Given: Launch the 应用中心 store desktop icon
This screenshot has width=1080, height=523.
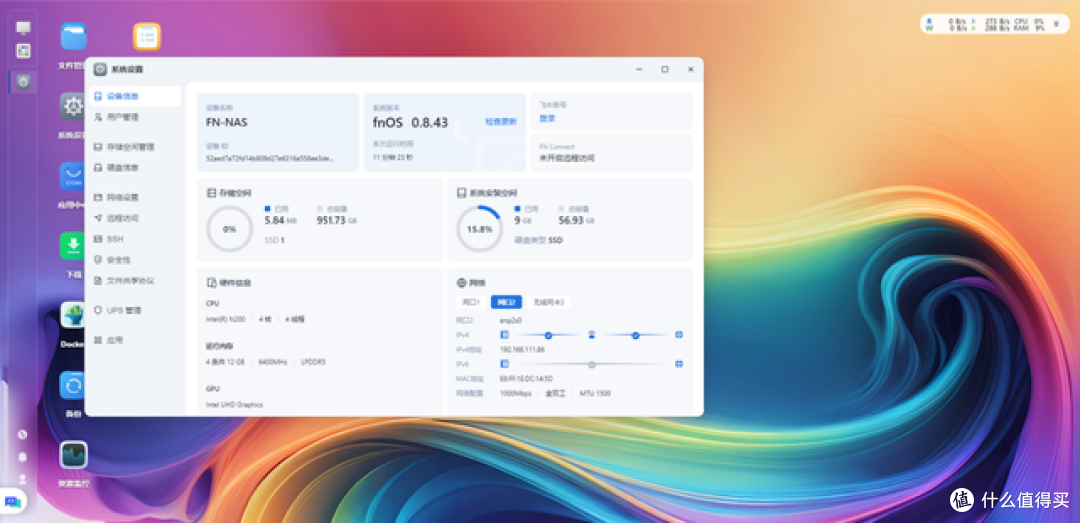Looking at the screenshot, I should (x=73, y=176).
